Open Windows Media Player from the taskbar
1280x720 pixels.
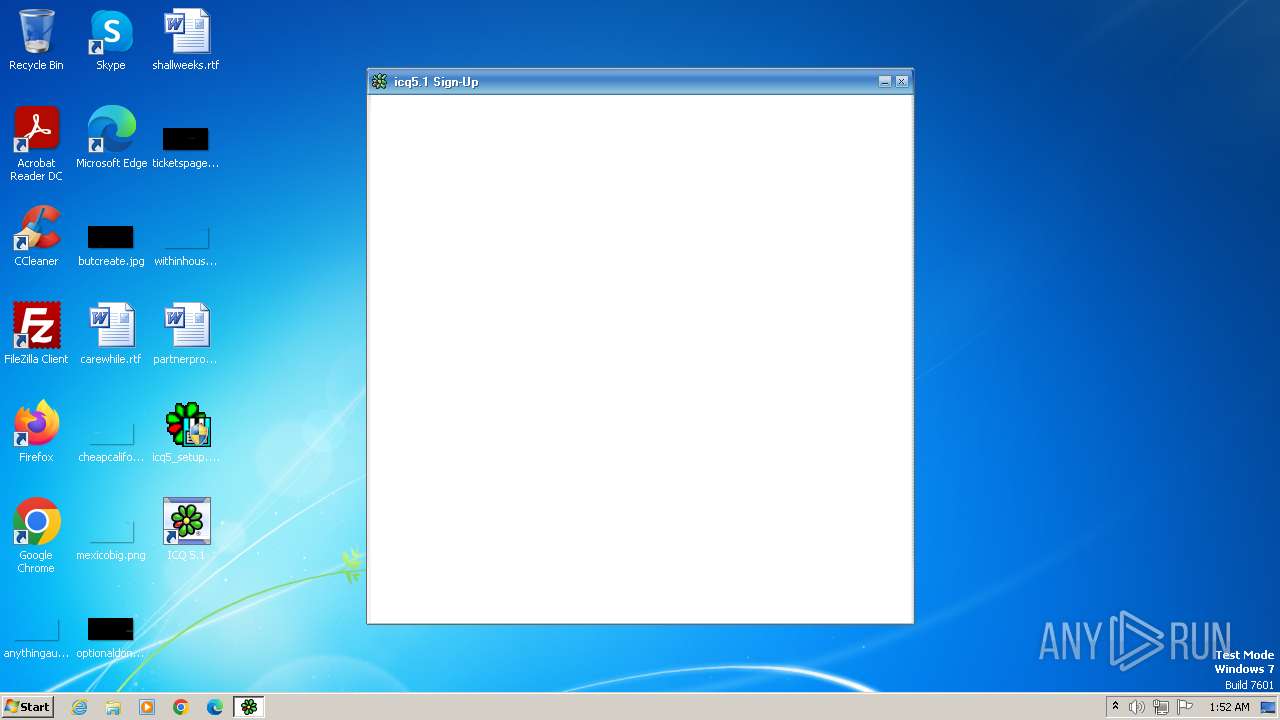(147, 707)
